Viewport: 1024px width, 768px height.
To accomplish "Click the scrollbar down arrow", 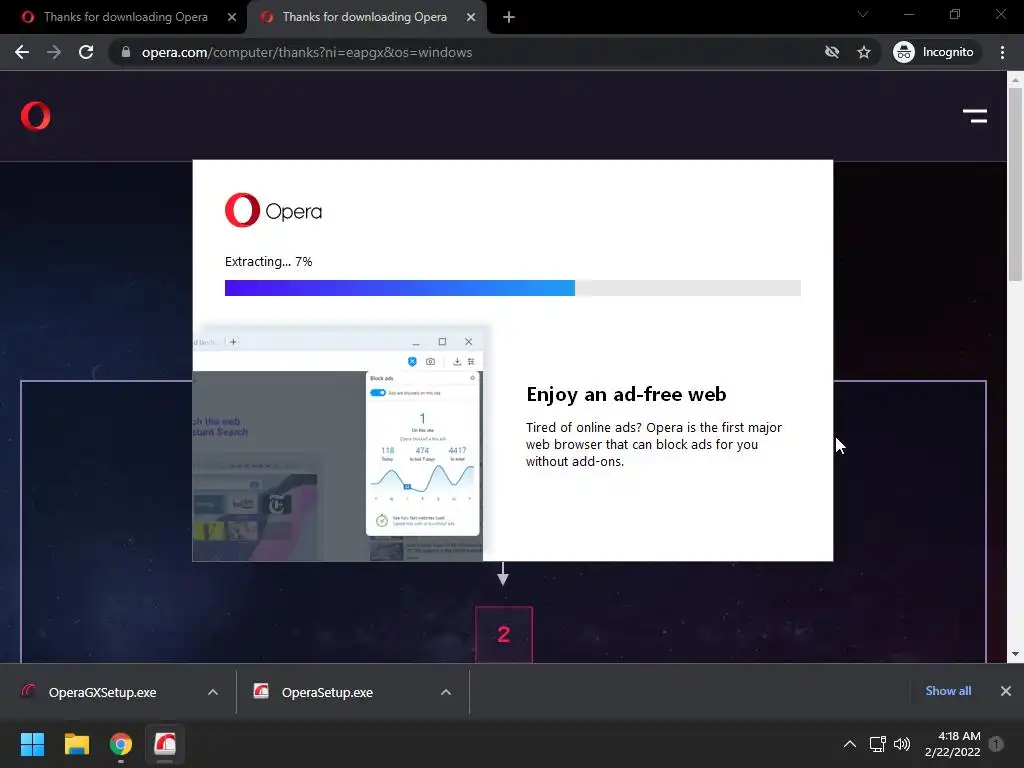I will pyautogui.click(x=1015, y=654).
